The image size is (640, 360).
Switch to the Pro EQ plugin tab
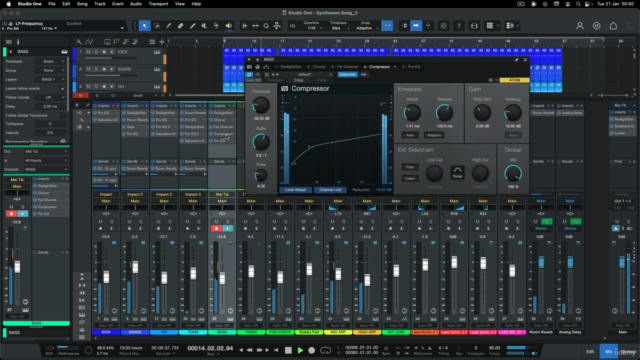(x=411, y=67)
